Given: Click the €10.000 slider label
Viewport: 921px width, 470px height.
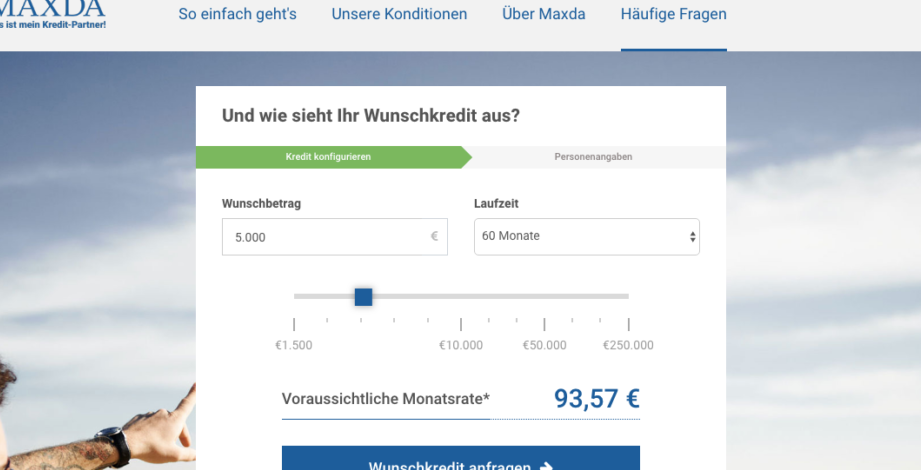Looking at the screenshot, I should [x=460, y=346].
